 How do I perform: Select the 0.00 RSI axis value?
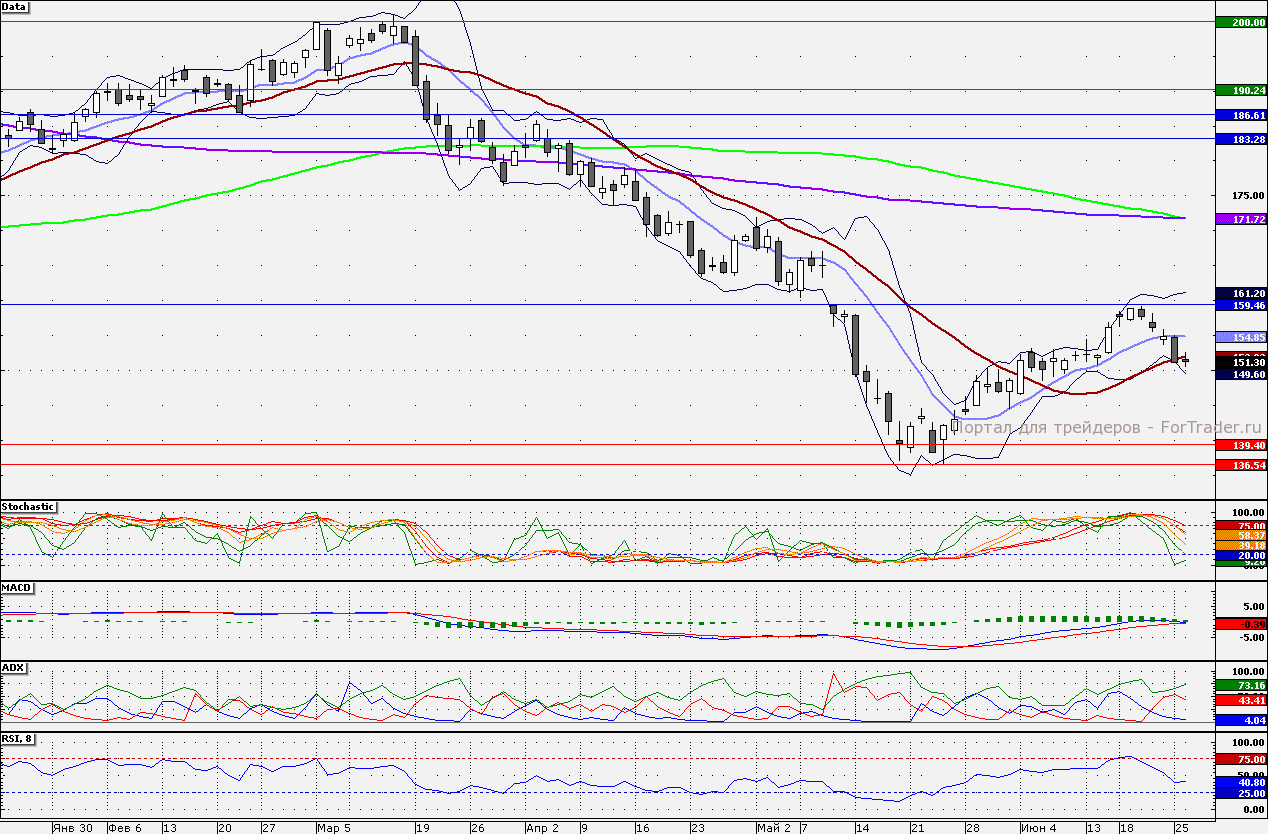point(1253,809)
